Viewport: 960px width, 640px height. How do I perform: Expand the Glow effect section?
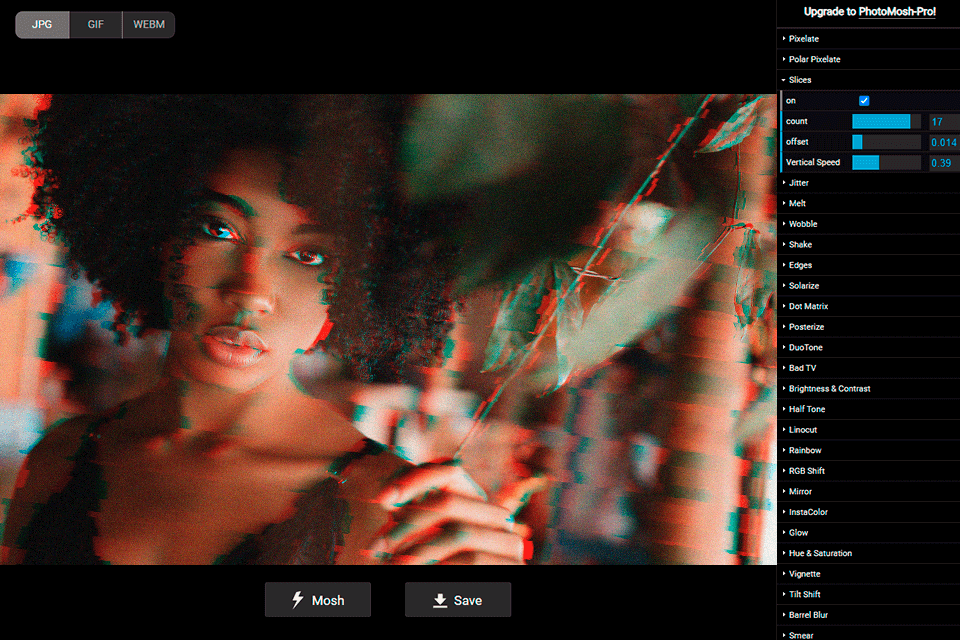pyautogui.click(x=868, y=532)
